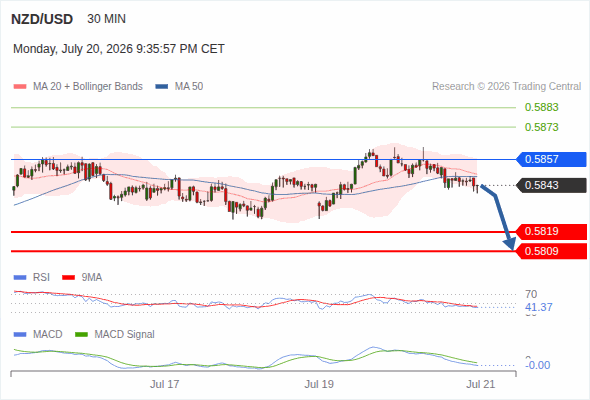The height and width of the screenshot is (400, 590).
Task: Click the MACD blue legend swatch
Action: pyautogui.click(x=20, y=335)
